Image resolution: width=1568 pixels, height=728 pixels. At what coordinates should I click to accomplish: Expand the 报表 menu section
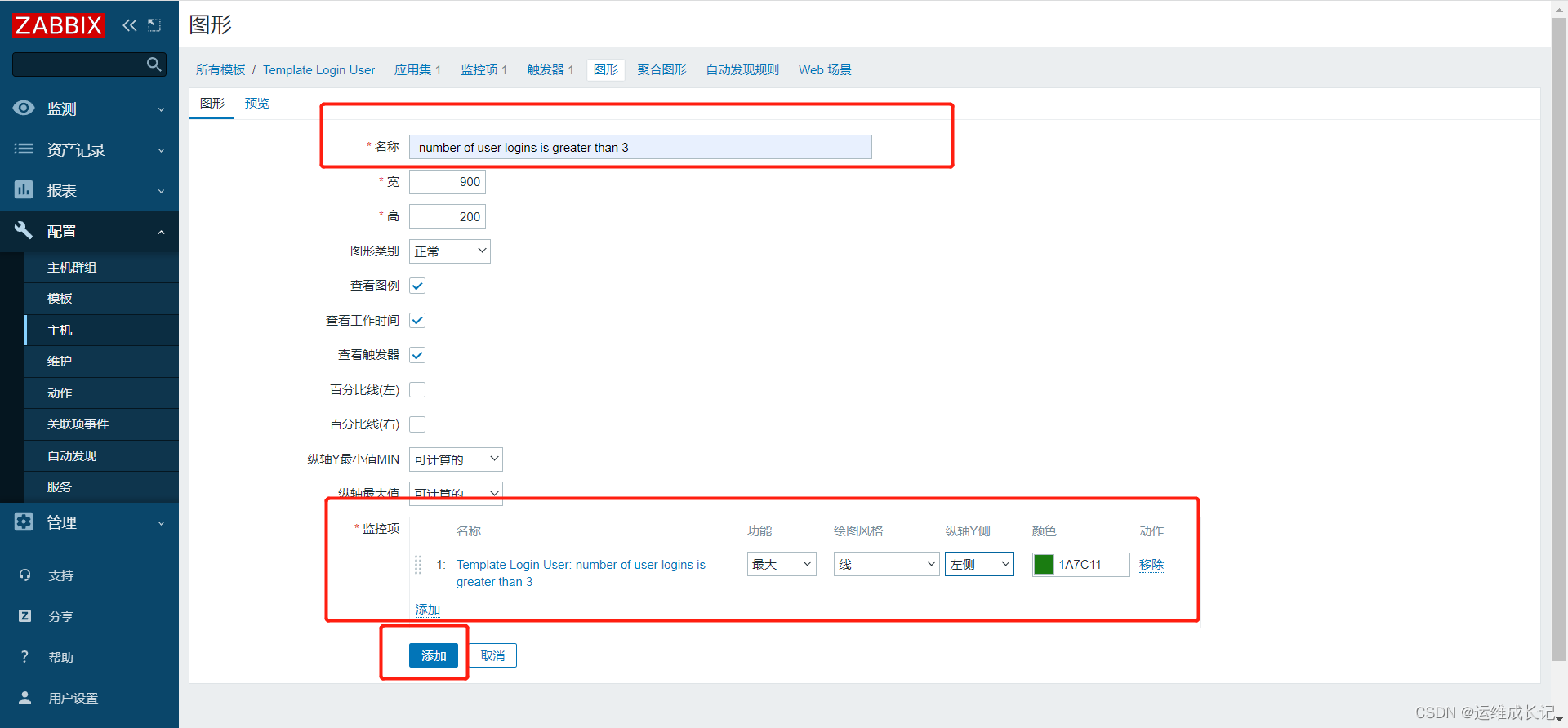coord(89,190)
